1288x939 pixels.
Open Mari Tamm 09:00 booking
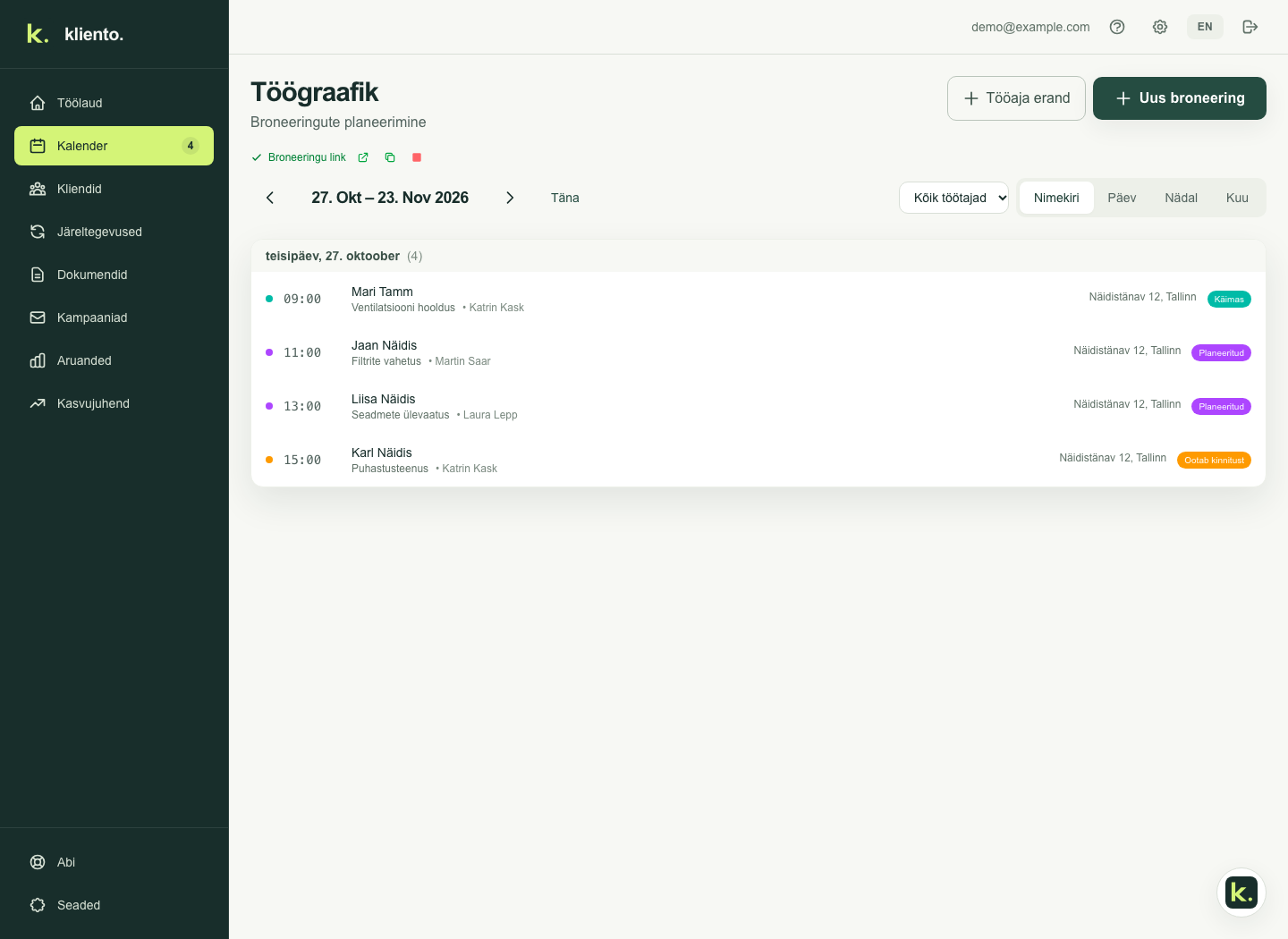(x=758, y=299)
